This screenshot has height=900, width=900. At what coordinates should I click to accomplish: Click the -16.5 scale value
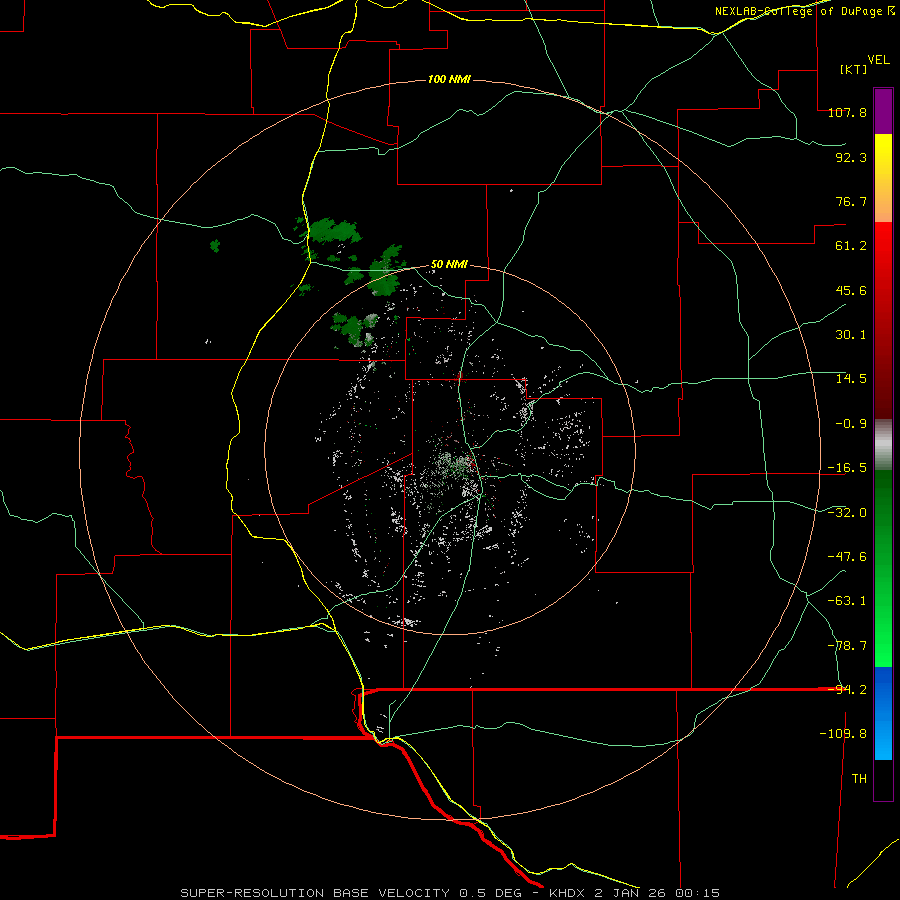click(x=847, y=468)
